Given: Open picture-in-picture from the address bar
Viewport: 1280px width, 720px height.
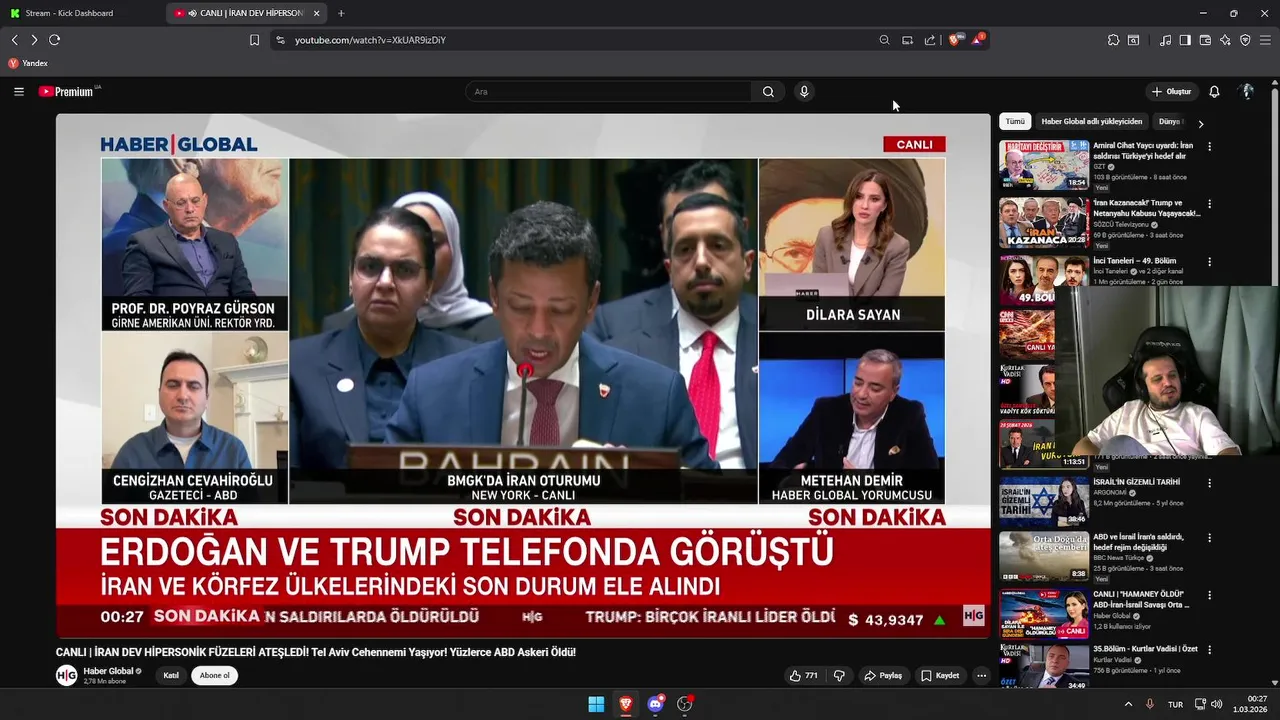Looking at the screenshot, I should 907,40.
